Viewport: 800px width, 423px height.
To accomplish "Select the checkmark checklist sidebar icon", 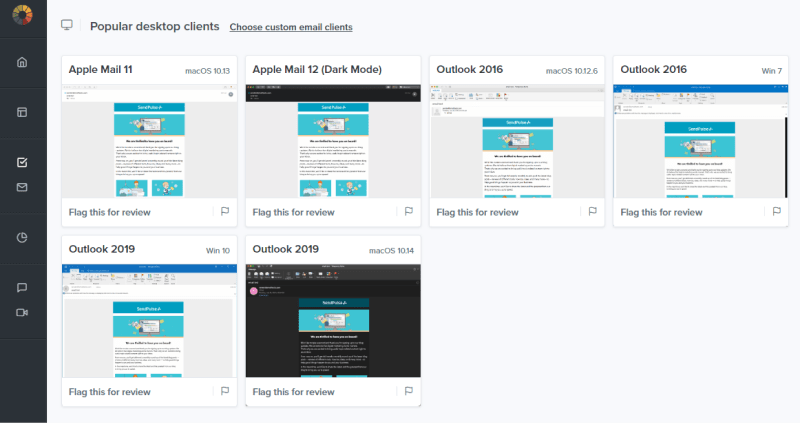I will click(22, 162).
